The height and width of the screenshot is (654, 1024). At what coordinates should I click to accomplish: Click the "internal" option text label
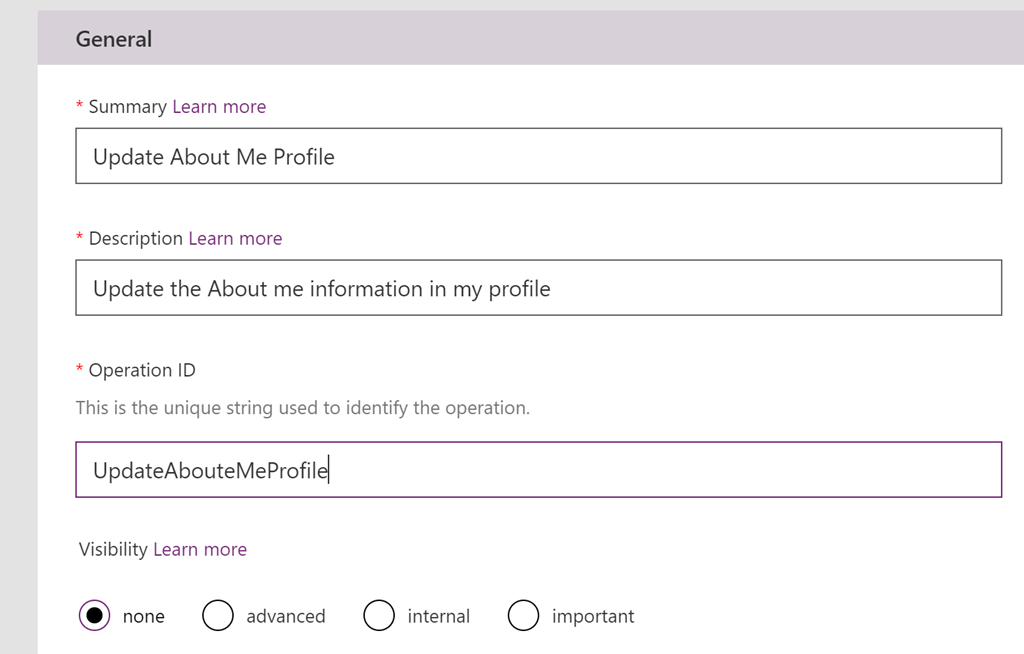[439, 616]
